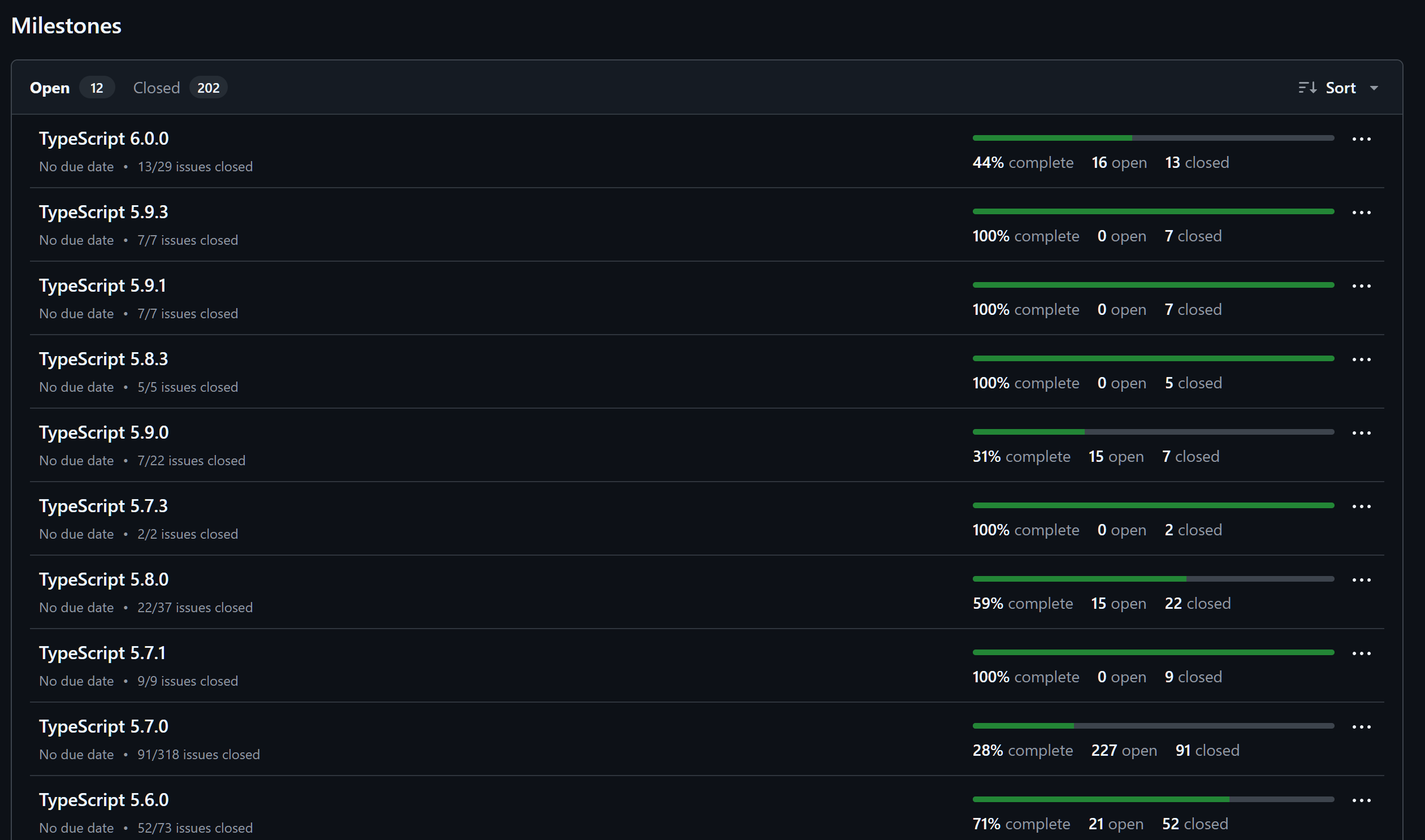This screenshot has height=840, width=1425.
Task: Click the 12 open milestones counter badge
Action: [97, 88]
